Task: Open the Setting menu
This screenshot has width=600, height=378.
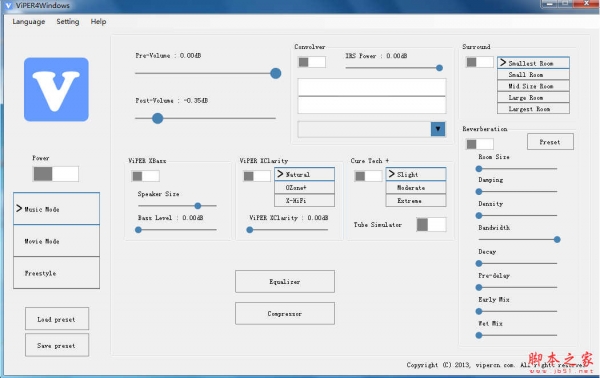Action: pyautogui.click(x=68, y=22)
